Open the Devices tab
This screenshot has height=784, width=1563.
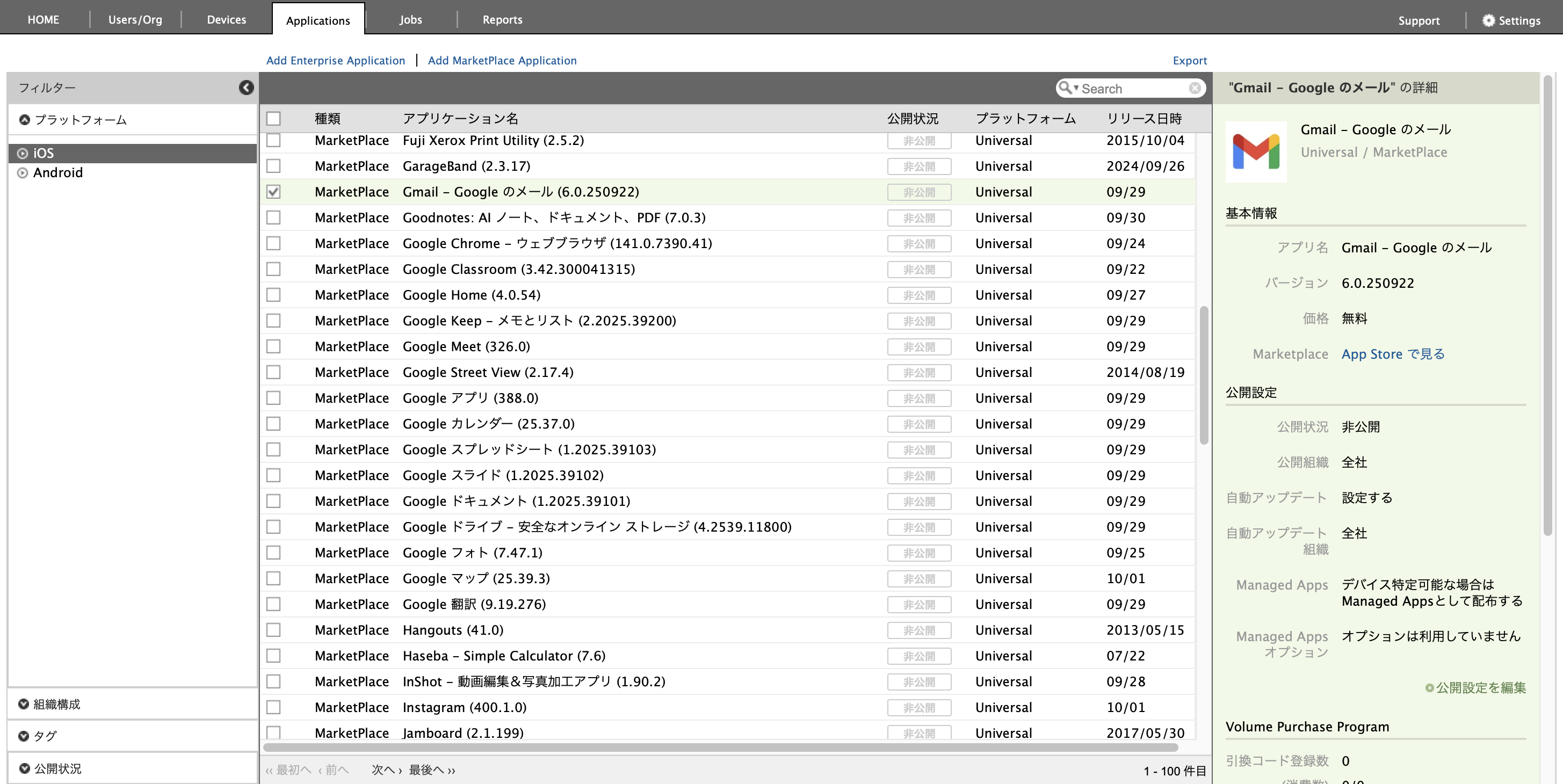point(226,19)
